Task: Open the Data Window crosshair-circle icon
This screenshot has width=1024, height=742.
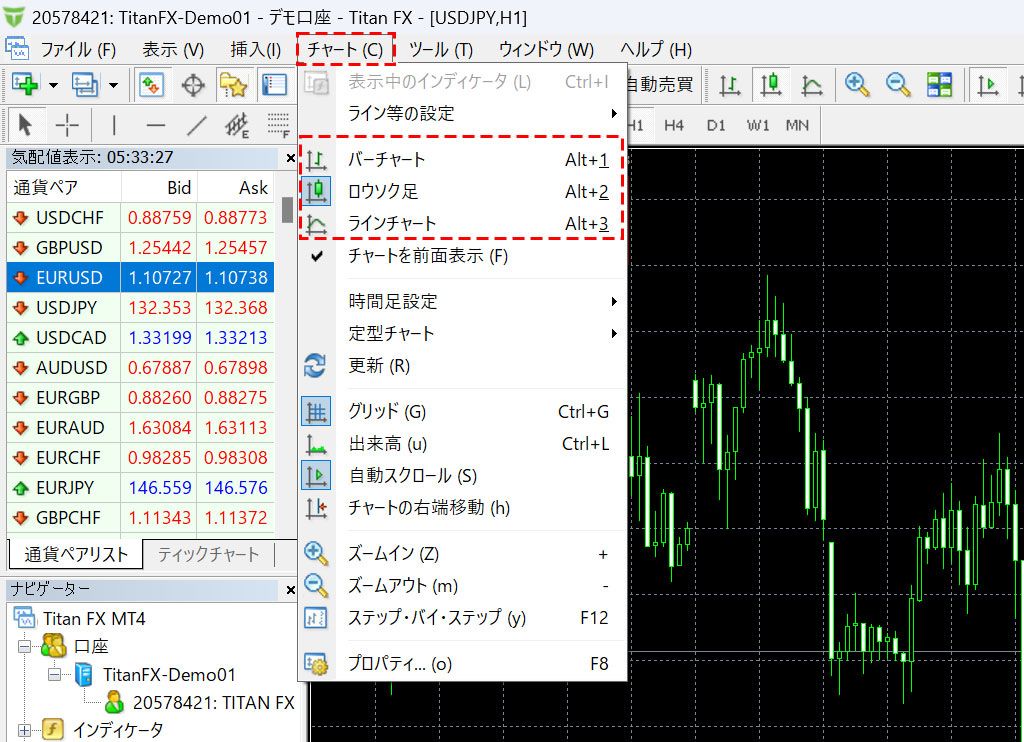Action: [192, 85]
